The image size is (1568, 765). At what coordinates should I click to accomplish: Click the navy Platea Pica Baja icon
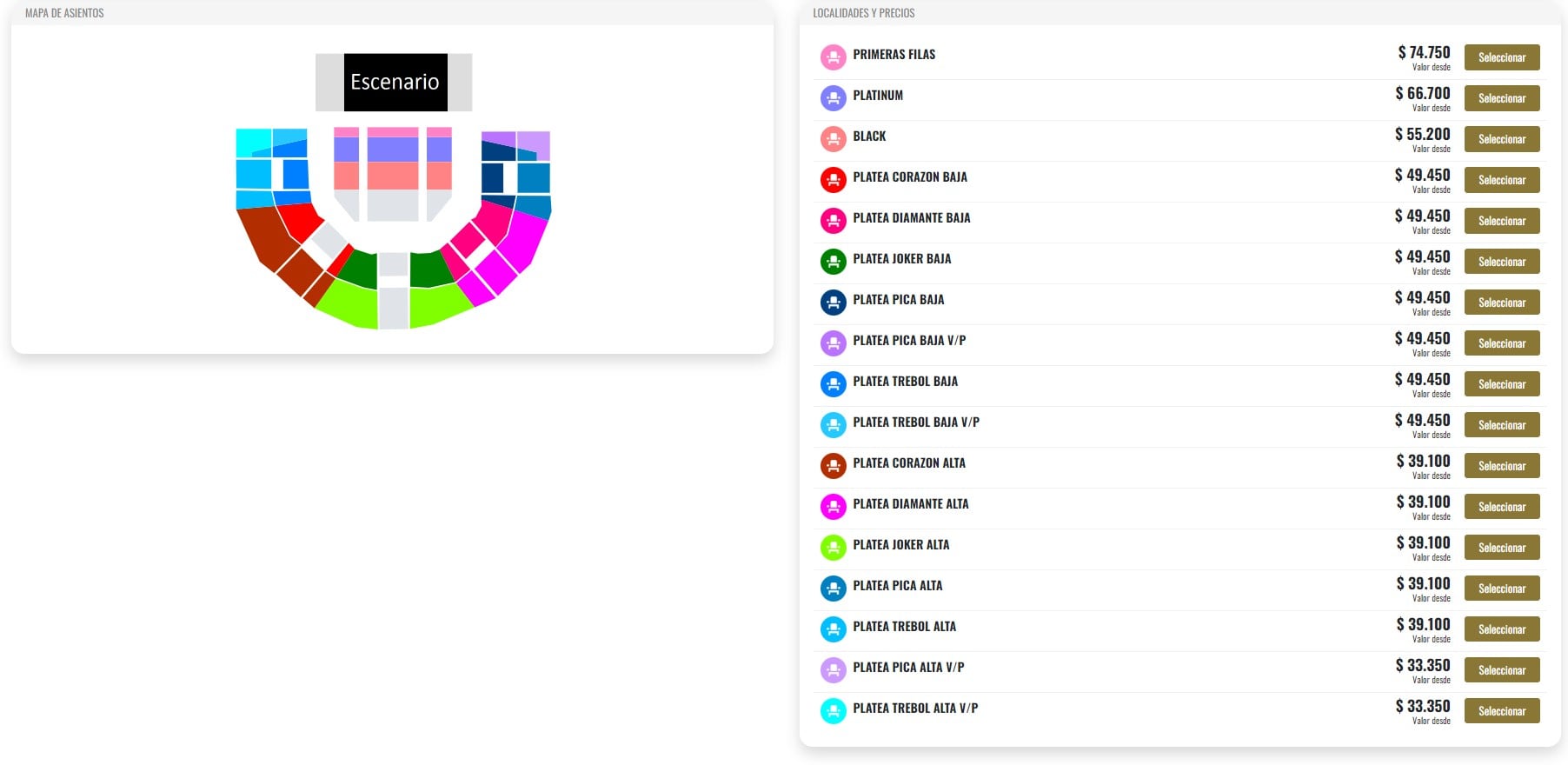pos(833,303)
